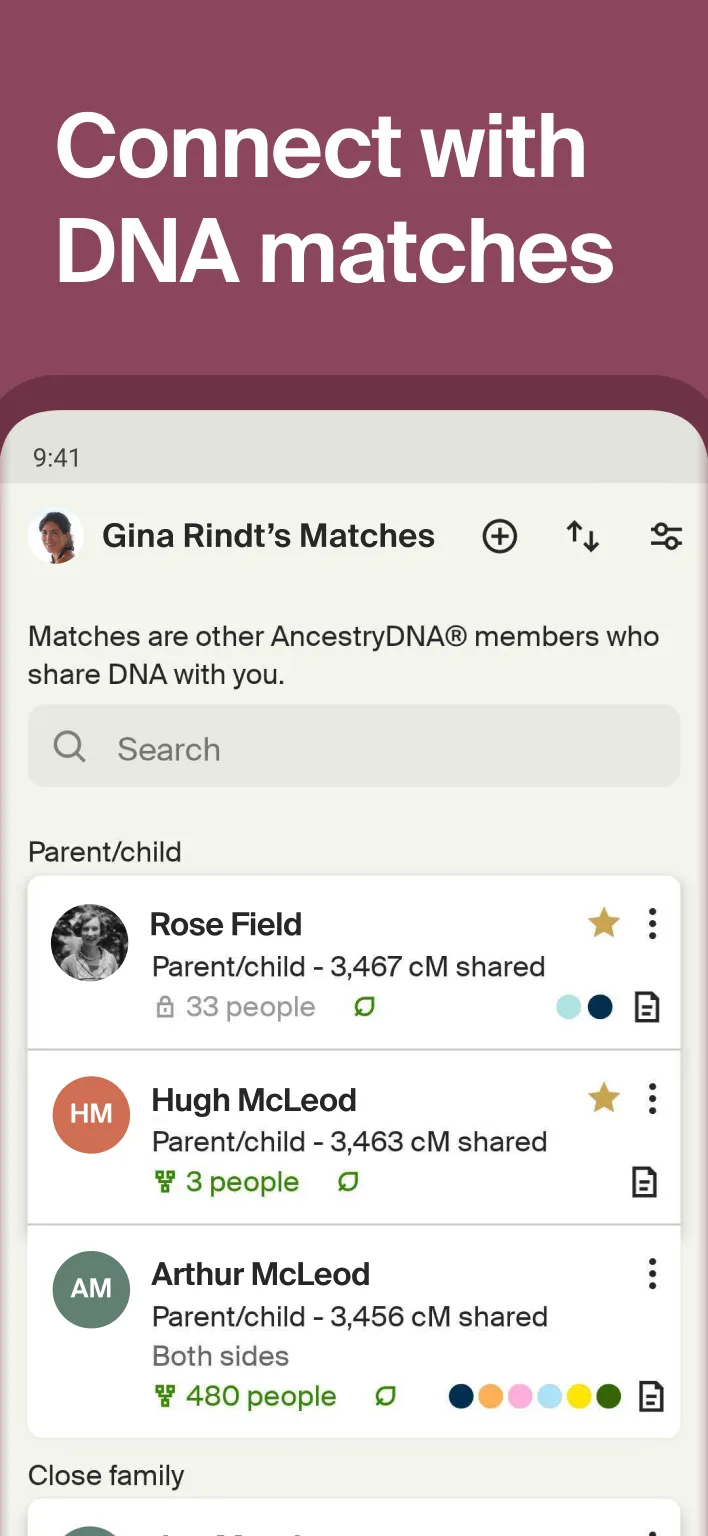
Task: Toggle the star to unfavorite Rose Field
Action: (604, 924)
